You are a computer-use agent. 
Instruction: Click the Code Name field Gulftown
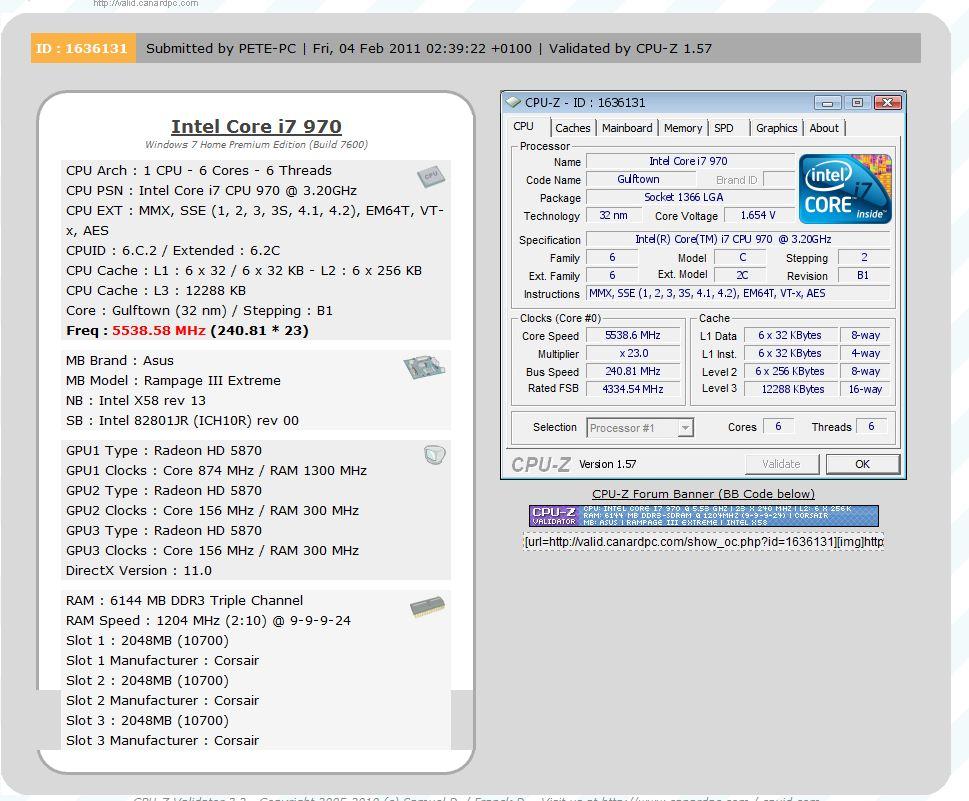click(640, 179)
